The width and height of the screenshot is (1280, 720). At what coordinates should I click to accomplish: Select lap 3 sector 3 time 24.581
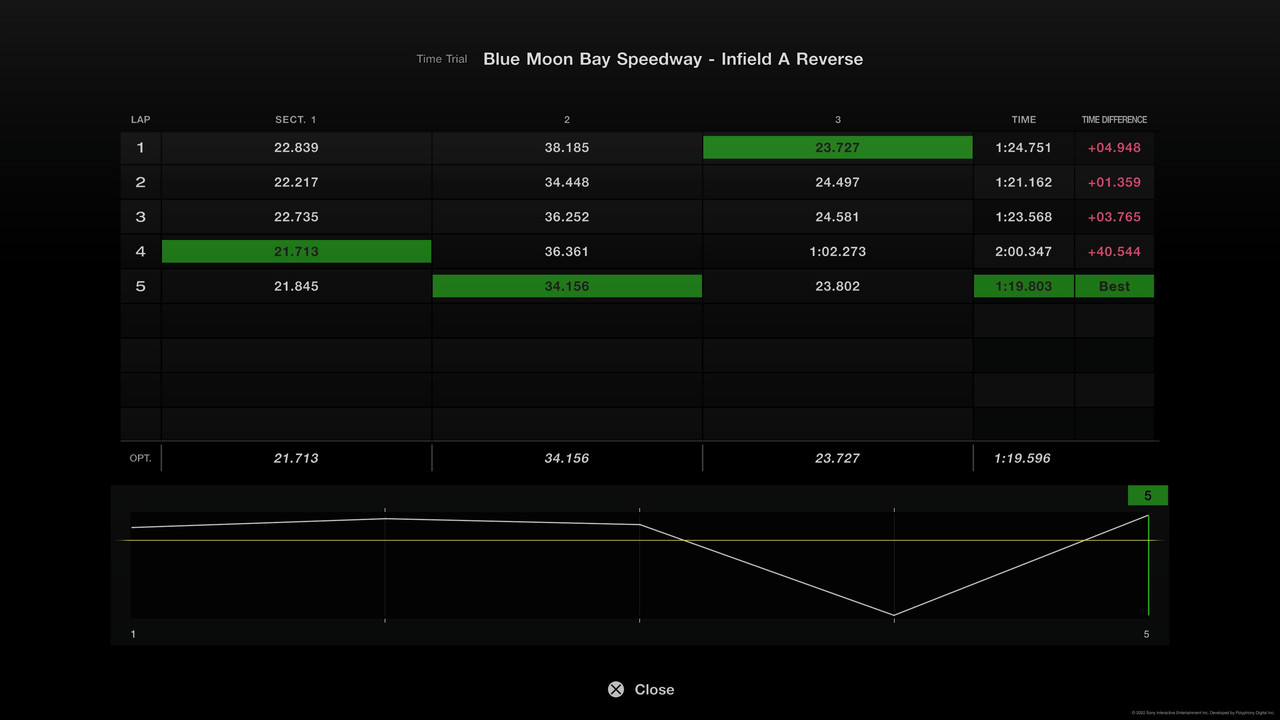point(838,217)
